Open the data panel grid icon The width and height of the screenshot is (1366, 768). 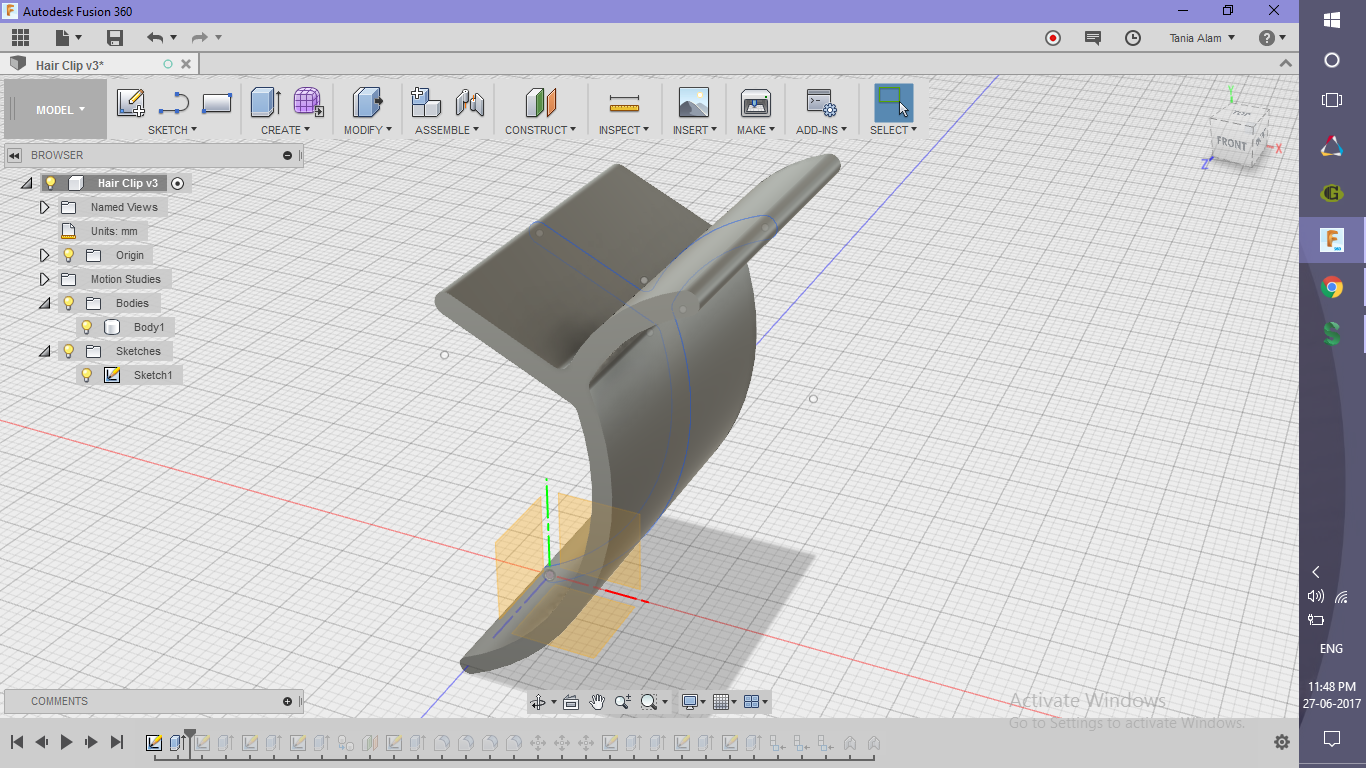pyautogui.click(x=20, y=38)
